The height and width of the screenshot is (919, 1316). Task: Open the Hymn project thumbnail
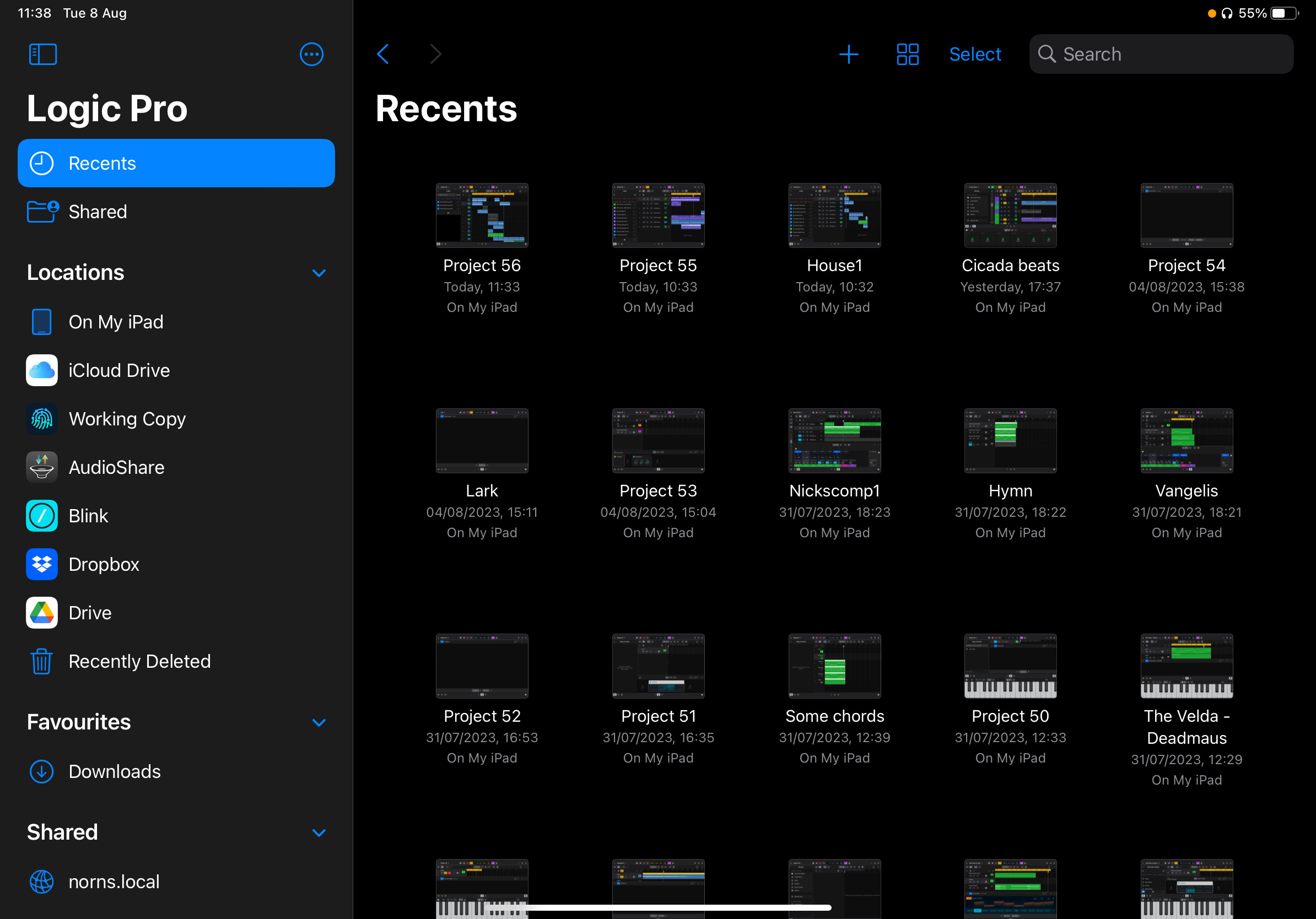click(1011, 441)
